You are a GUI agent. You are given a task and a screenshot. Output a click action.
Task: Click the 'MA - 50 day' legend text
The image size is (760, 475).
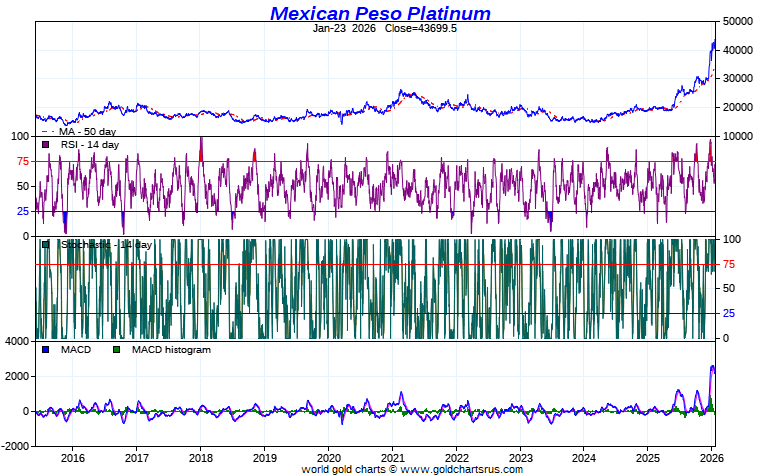(x=88, y=131)
